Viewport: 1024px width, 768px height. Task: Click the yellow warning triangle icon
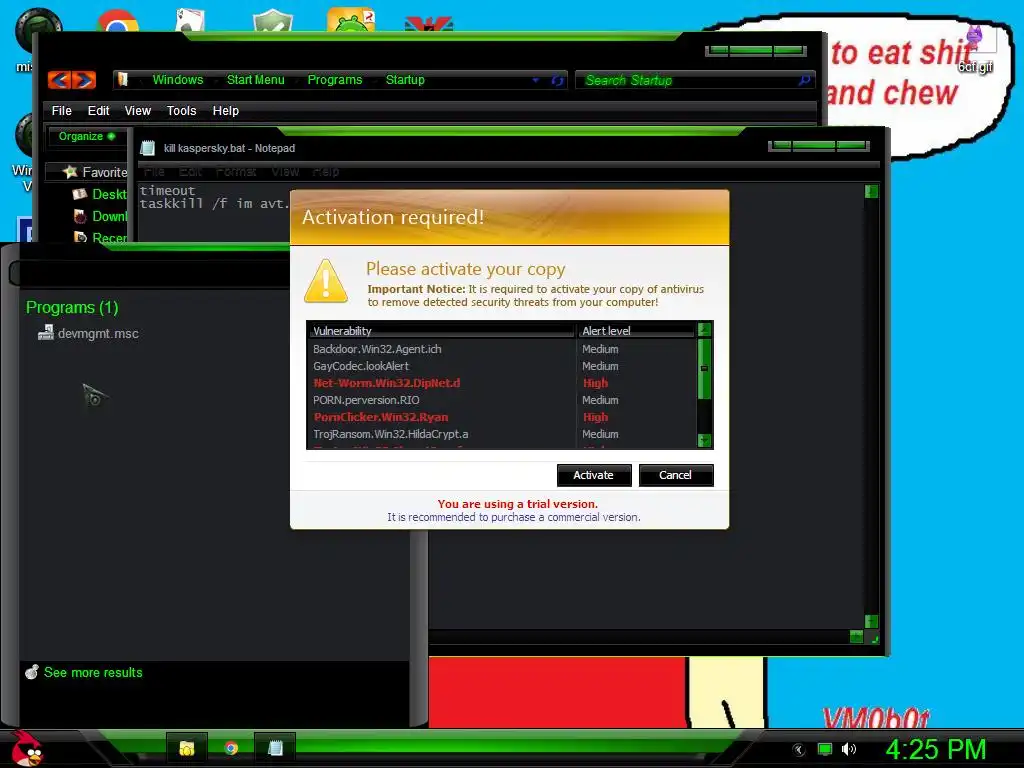coord(326,281)
